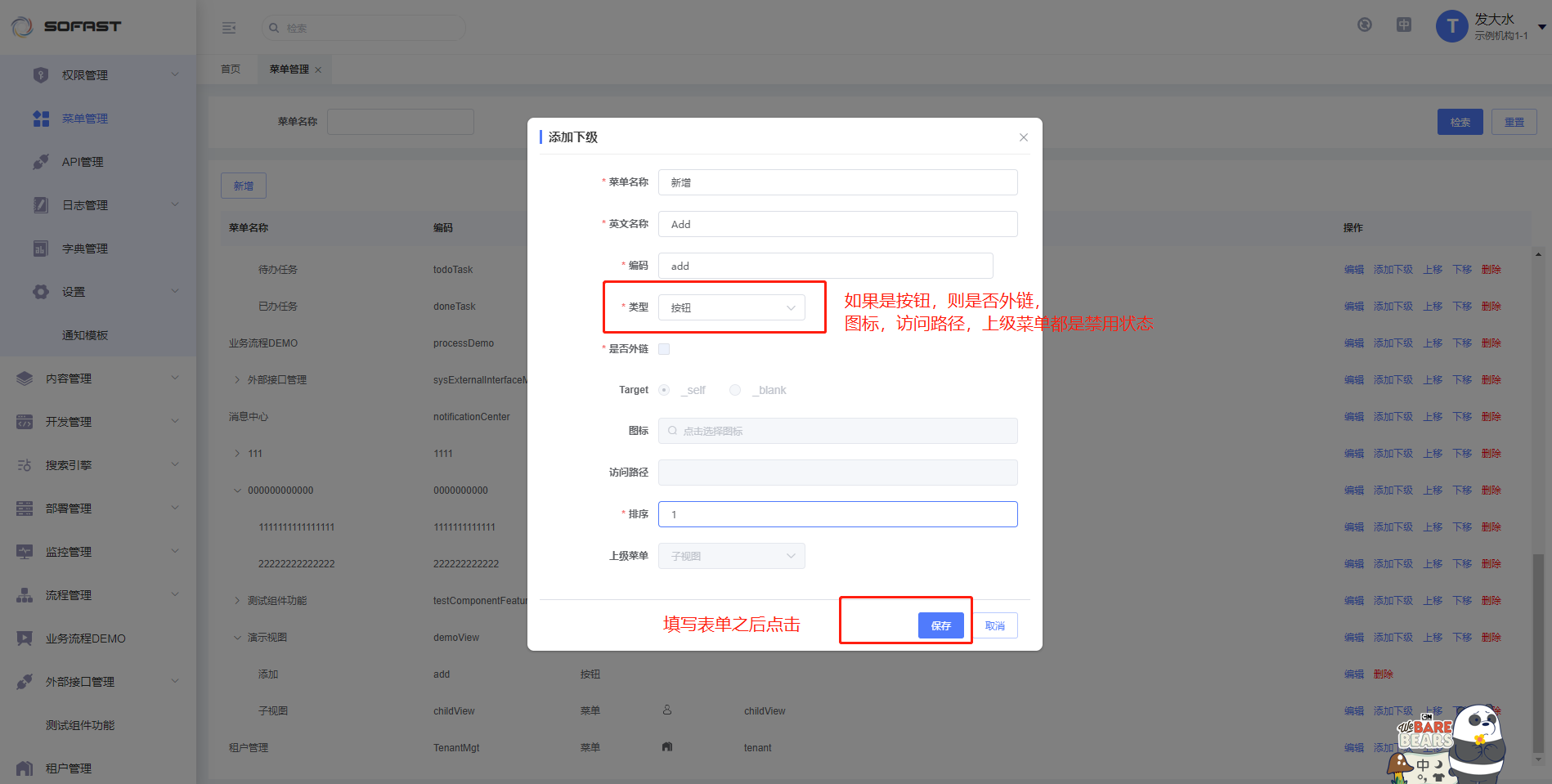Click the dictionary management icon
This screenshot has width=1552, height=784.
(41, 249)
